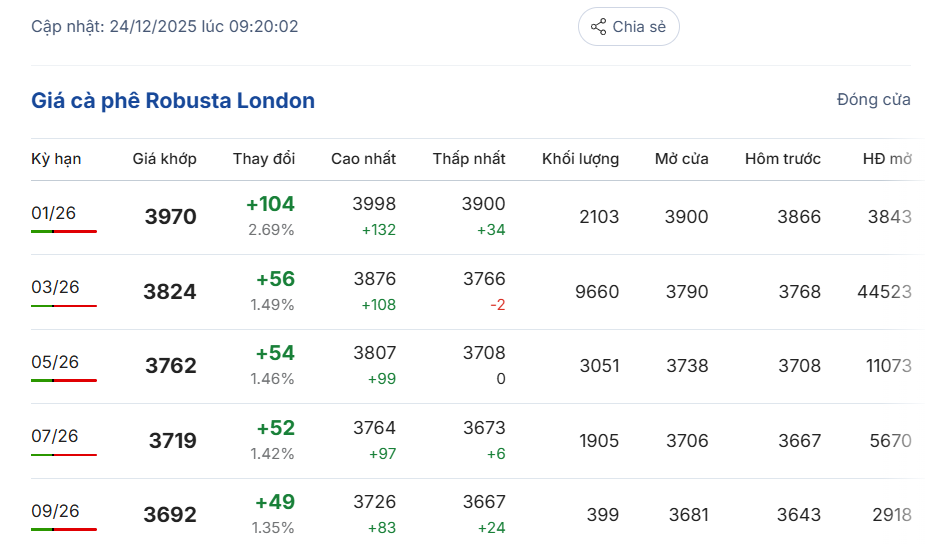Click the Đóng cửa status label
Viewport: 947px width, 545px height.
point(873,99)
